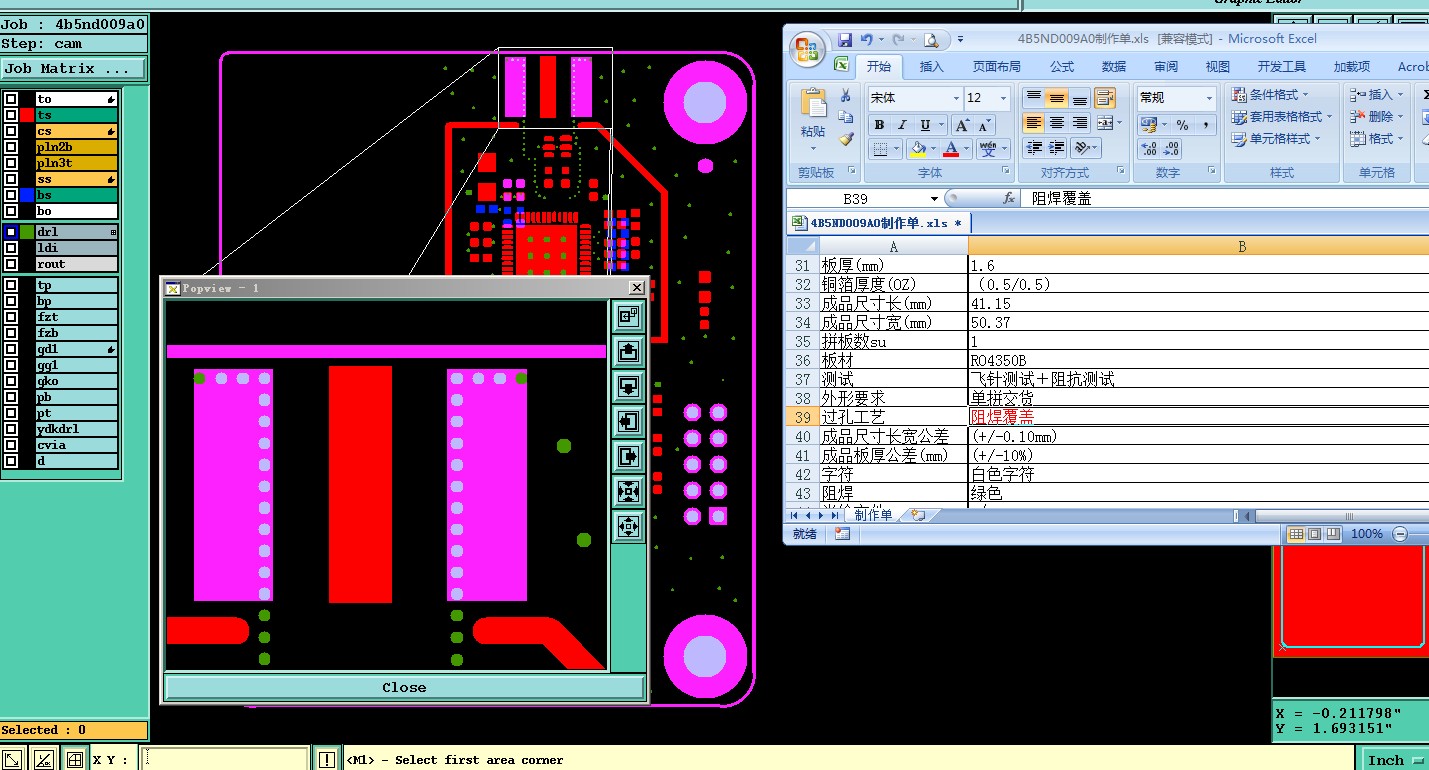Switch to the 插入 ribbon tab
The height and width of the screenshot is (770, 1429).
931,67
